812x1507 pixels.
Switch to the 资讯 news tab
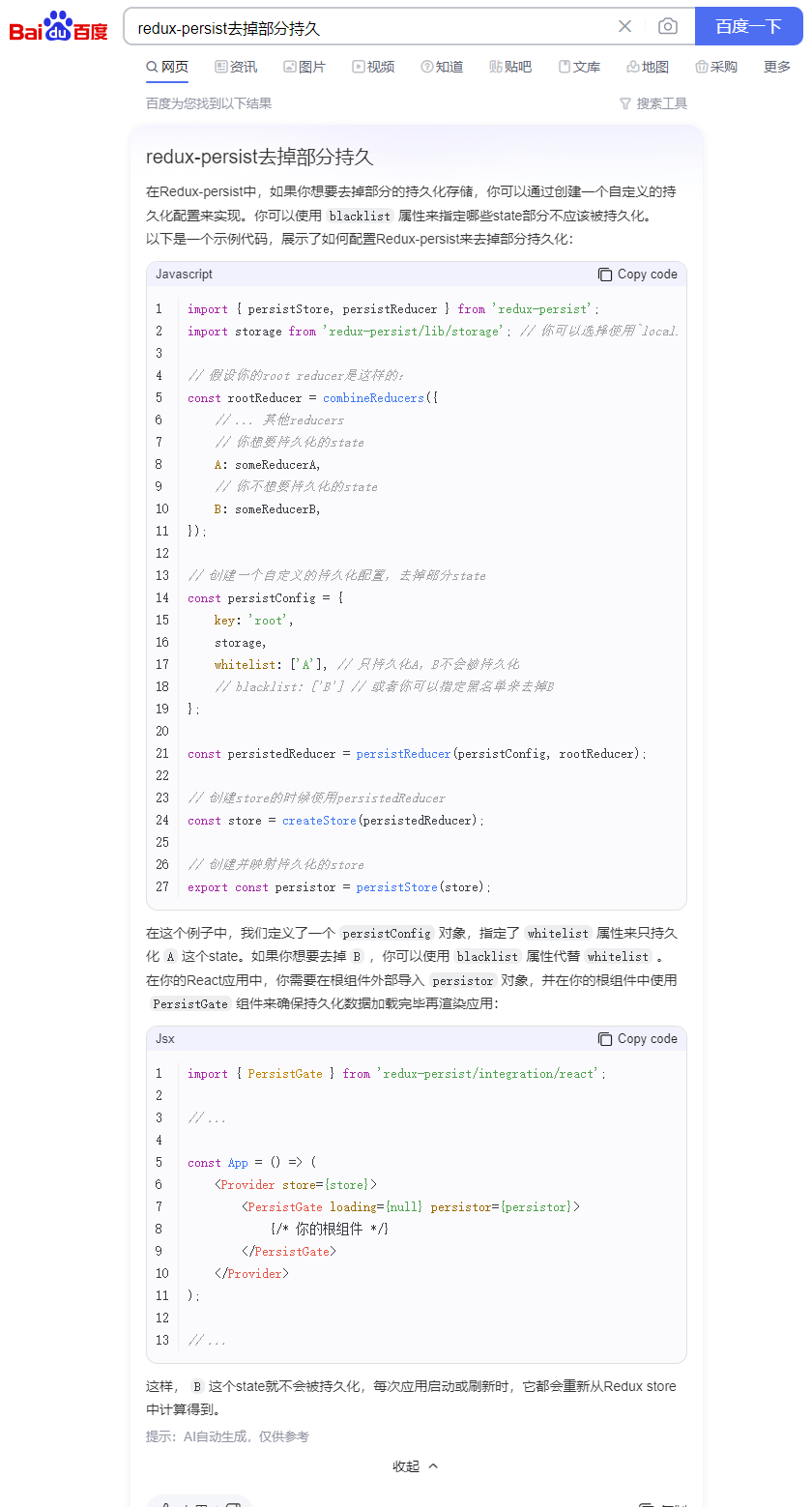tap(236, 67)
